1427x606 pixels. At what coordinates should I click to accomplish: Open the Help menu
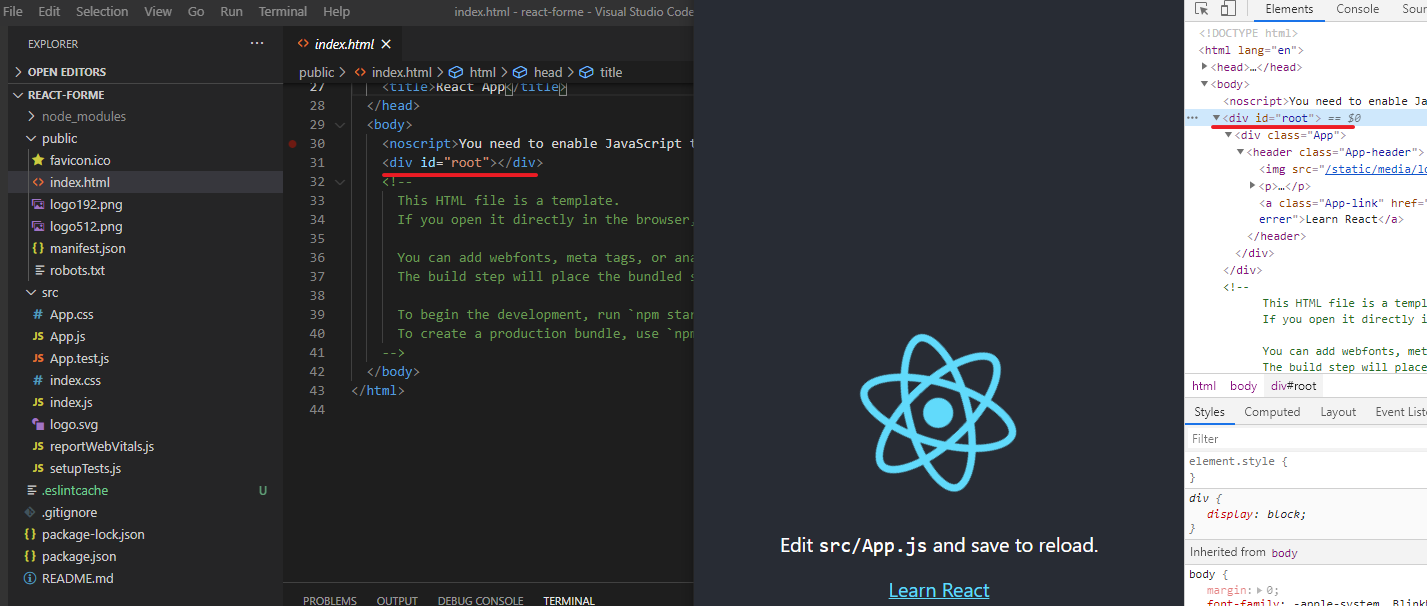(x=337, y=11)
